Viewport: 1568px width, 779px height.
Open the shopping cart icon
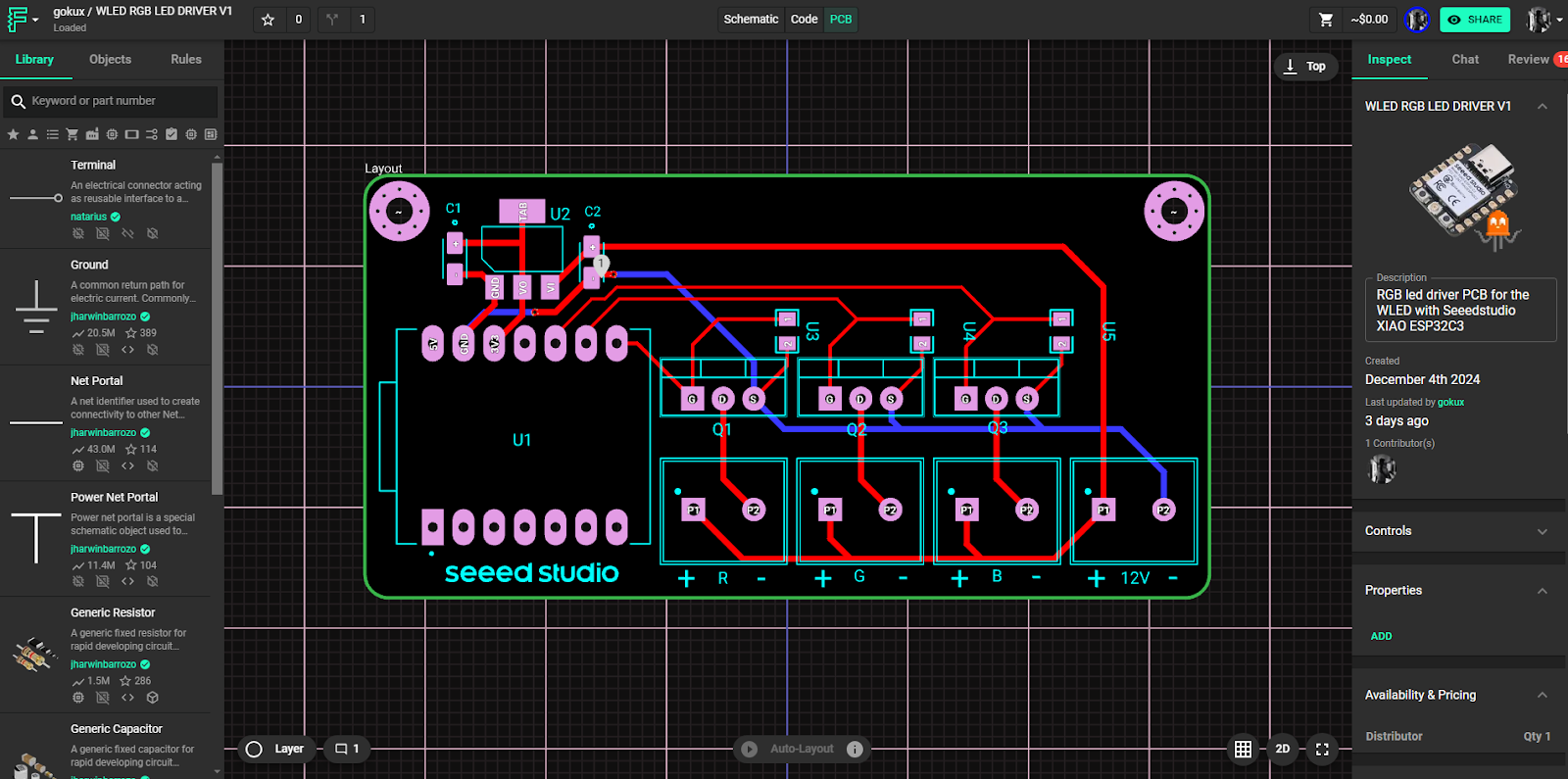(1326, 20)
